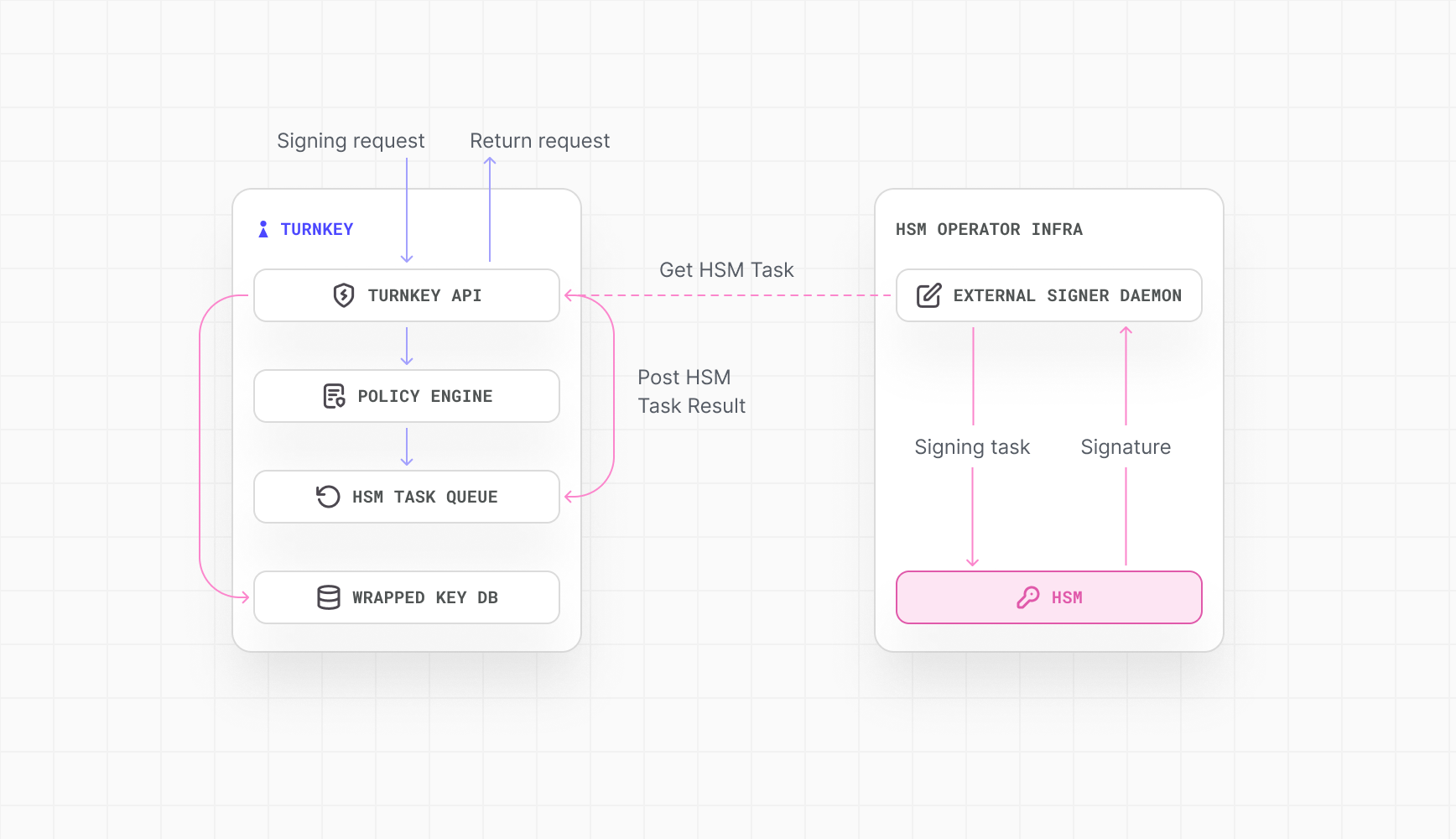Click the External Signer Daemon edit icon

pyautogui.click(x=928, y=295)
